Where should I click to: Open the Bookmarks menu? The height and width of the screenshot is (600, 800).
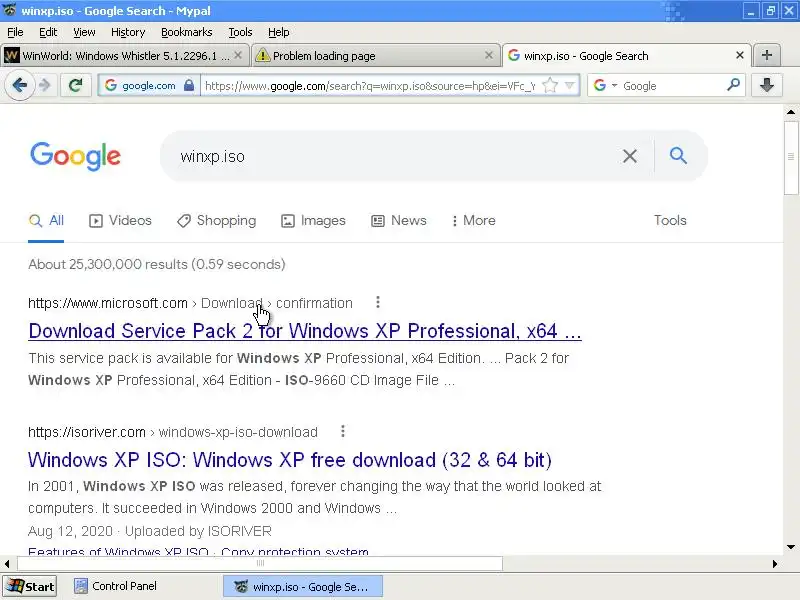(187, 32)
